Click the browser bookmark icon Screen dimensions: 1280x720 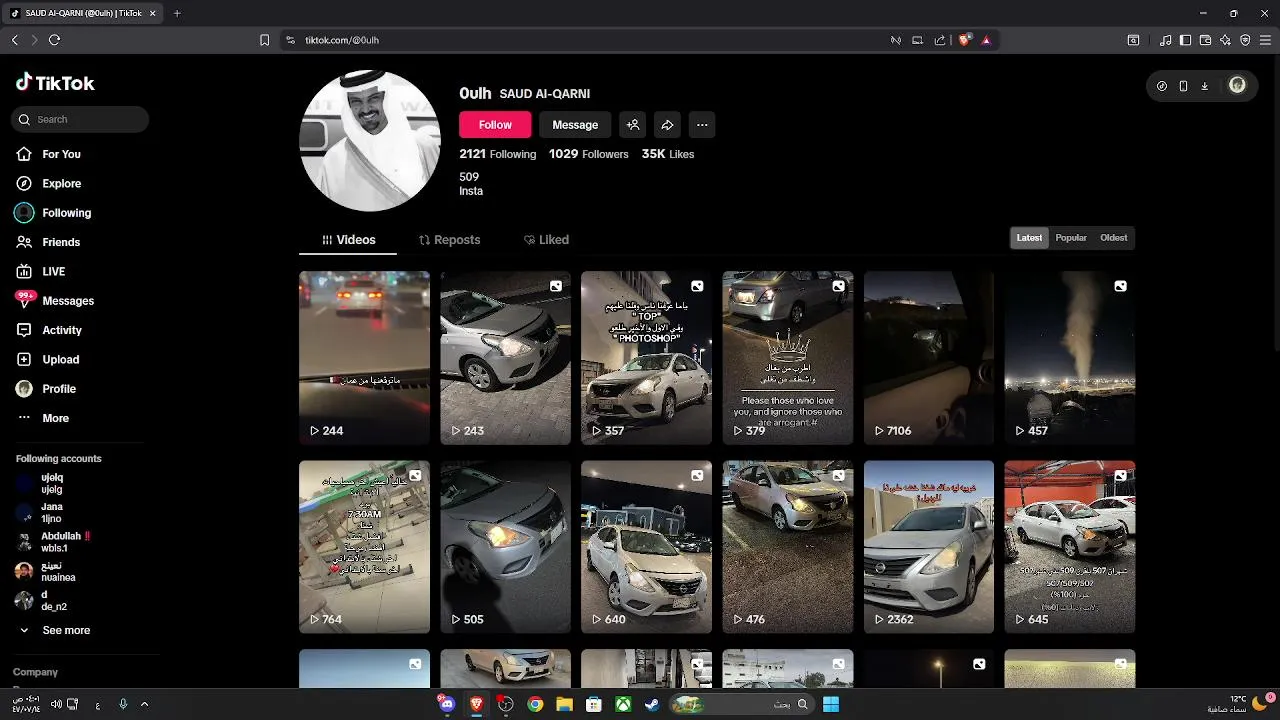264,40
